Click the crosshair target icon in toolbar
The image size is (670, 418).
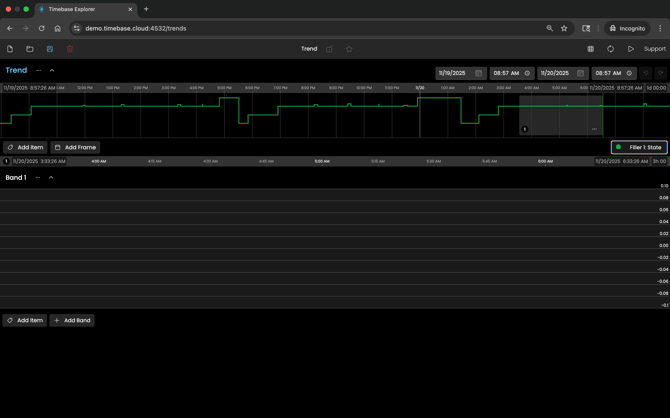pos(610,49)
